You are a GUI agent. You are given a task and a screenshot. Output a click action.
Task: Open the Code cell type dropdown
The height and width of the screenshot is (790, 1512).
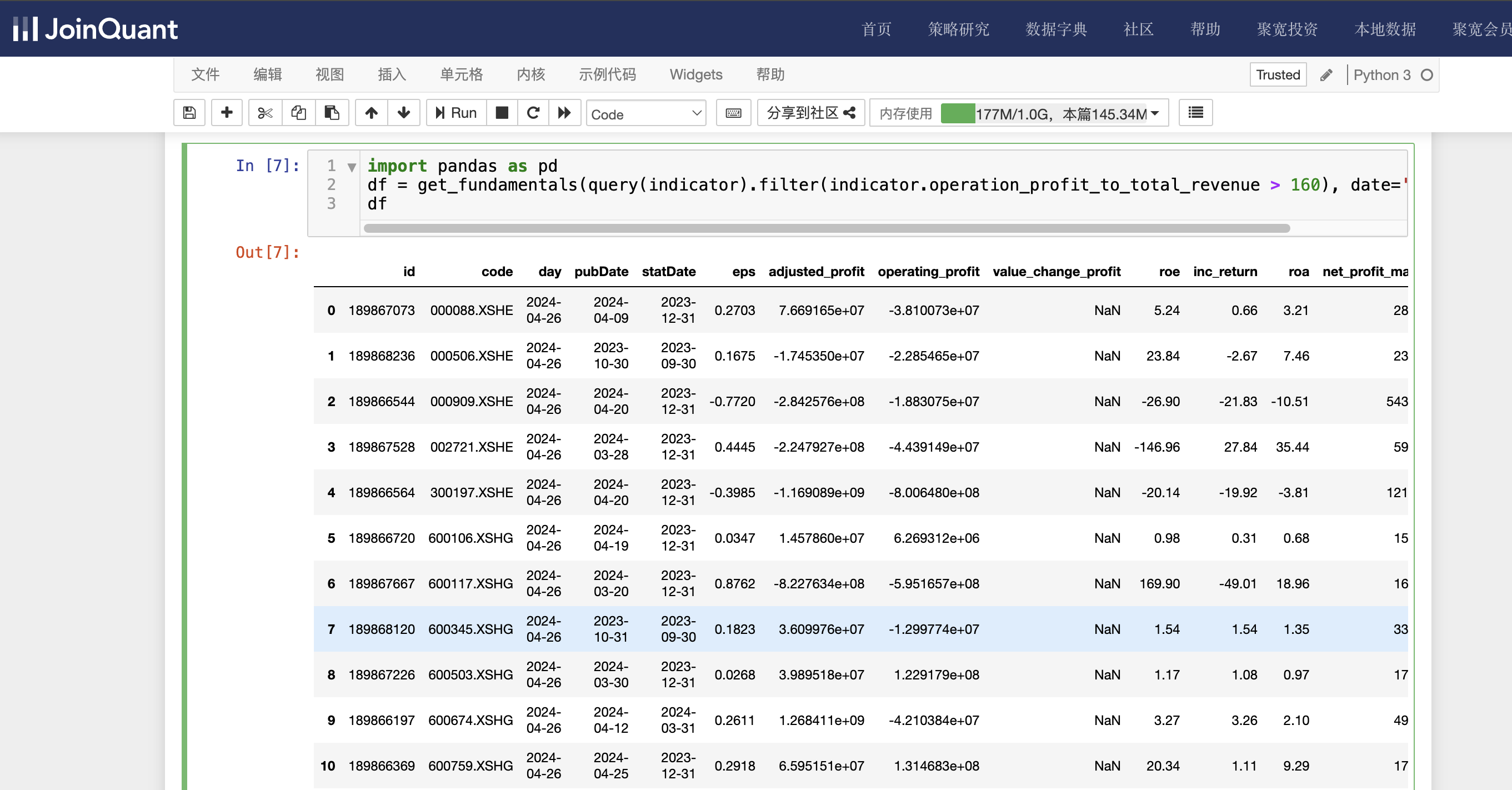click(645, 114)
